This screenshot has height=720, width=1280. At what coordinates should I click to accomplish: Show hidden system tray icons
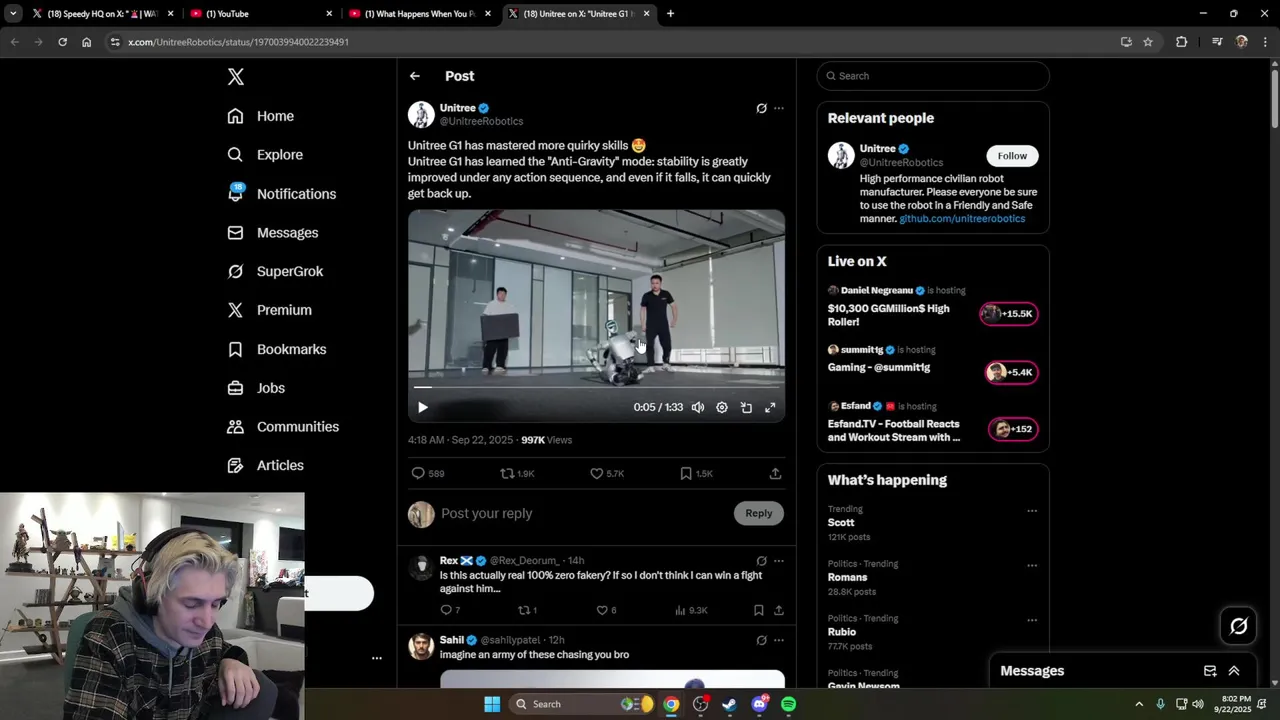(1139, 704)
